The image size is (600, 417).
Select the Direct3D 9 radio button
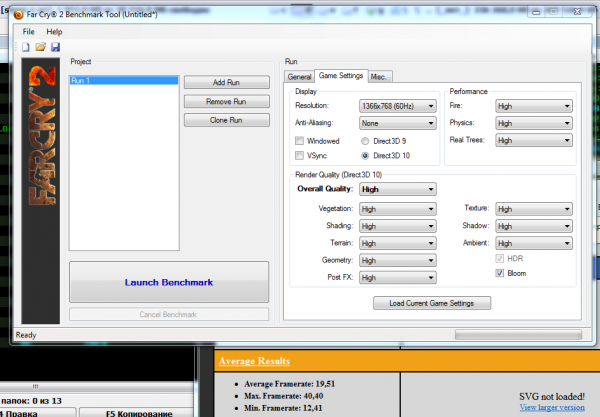(x=365, y=142)
